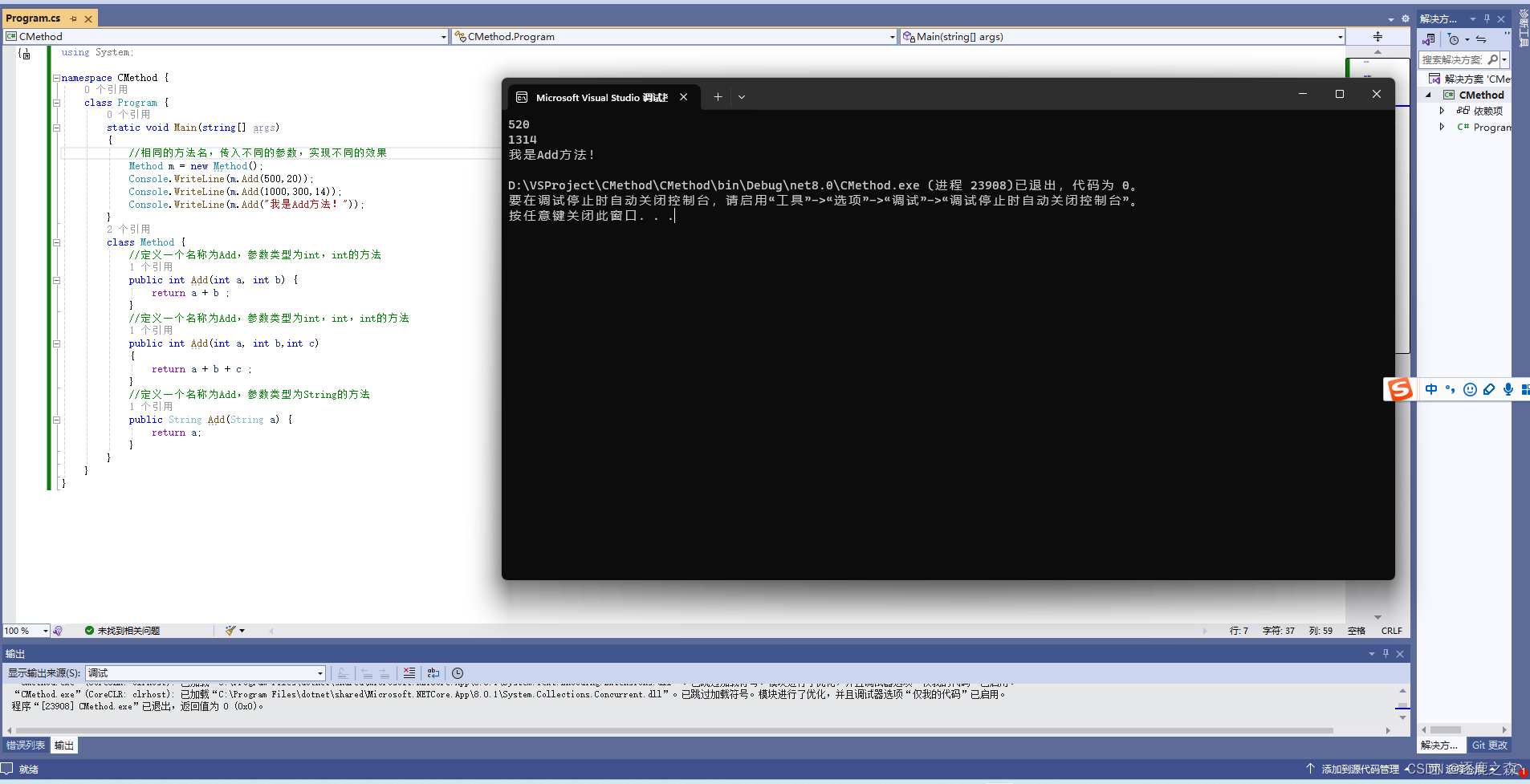Screen dimensions: 1530x784
Task: Pin the output panel with auto-hide icon
Action: (x=1386, y=654)
